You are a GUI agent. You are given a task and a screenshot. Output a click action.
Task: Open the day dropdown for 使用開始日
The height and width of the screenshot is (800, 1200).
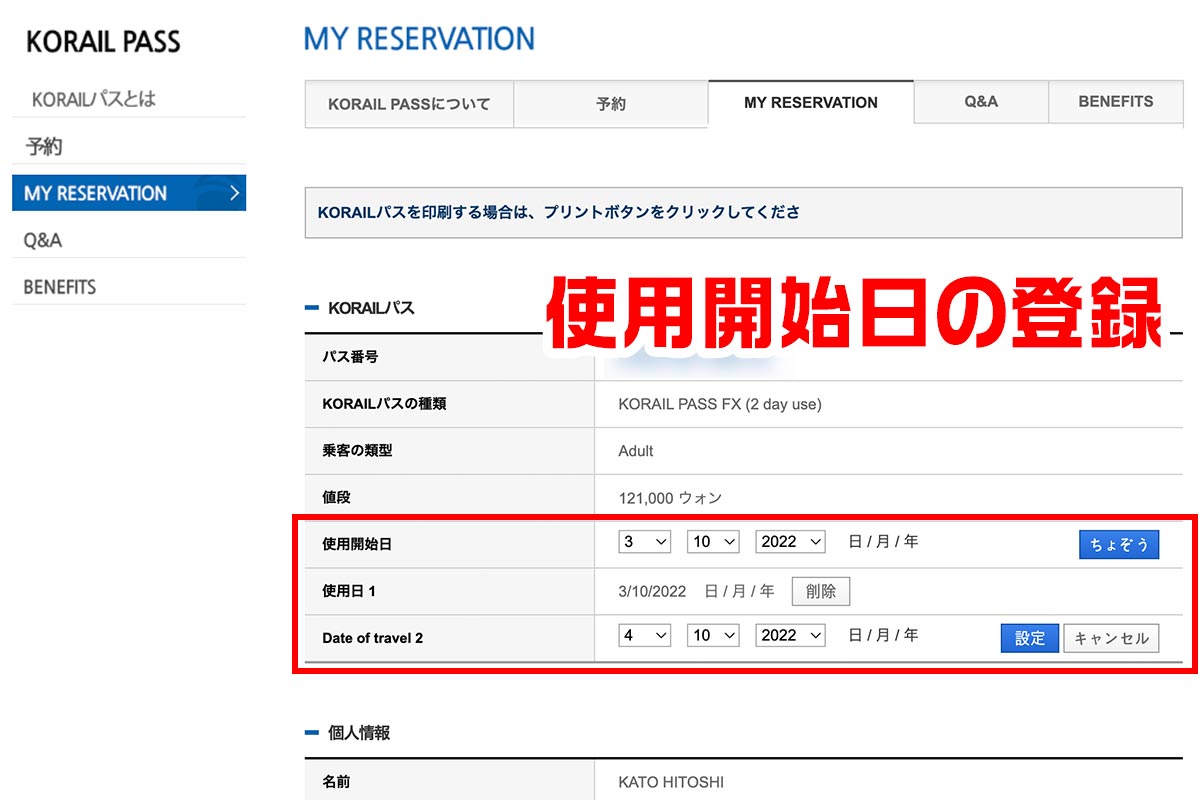pyautogui.click(x=645, y=542)
